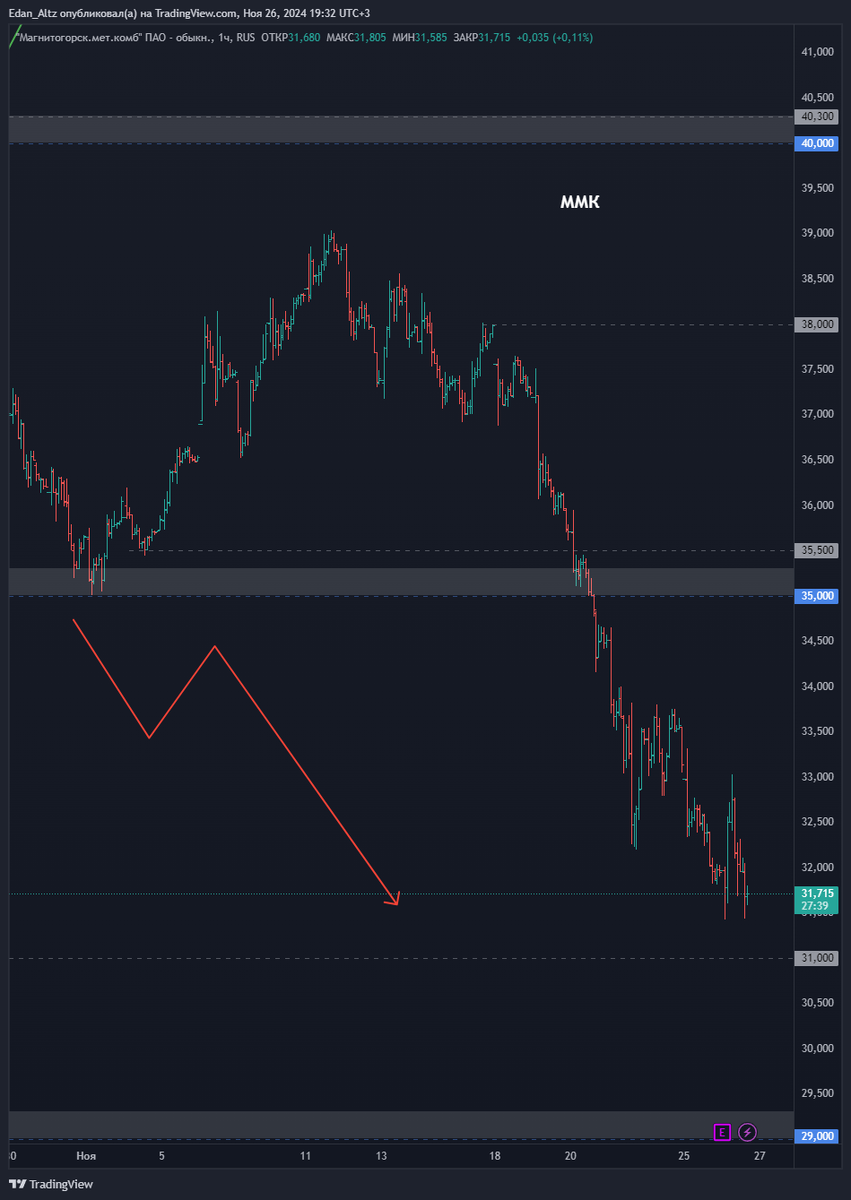Click the 1ч timeframe in symbol legend
The height and width of the screenshot is (1200, 851).
[x=223, y=37]
